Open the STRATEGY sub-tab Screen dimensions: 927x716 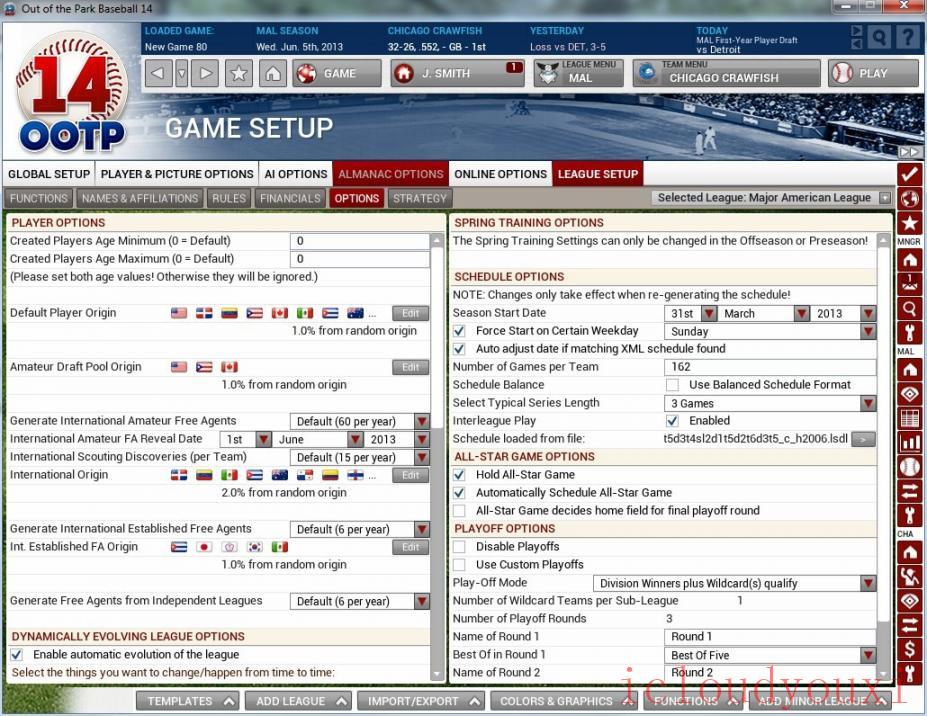pyautogui.click(x=420, y=198)
